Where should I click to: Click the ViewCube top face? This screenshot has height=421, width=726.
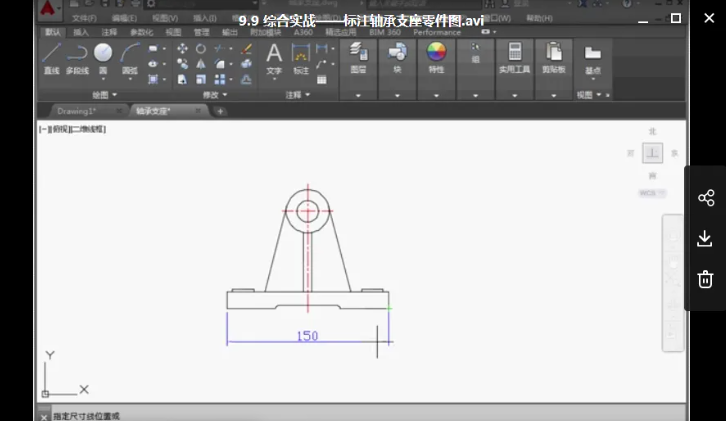point(652,153)
